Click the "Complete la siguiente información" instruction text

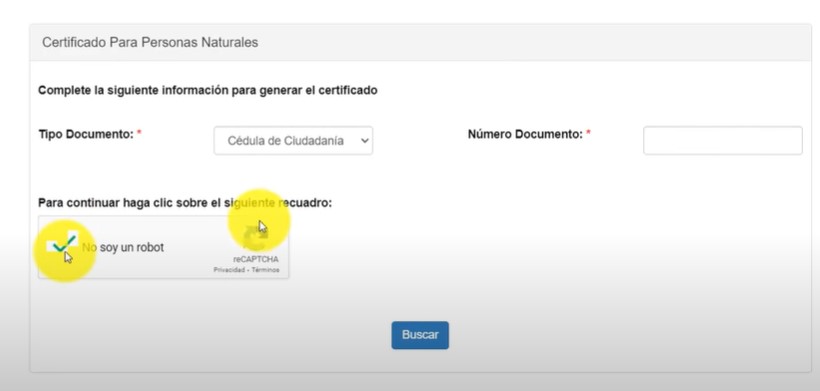click(208, 90)
